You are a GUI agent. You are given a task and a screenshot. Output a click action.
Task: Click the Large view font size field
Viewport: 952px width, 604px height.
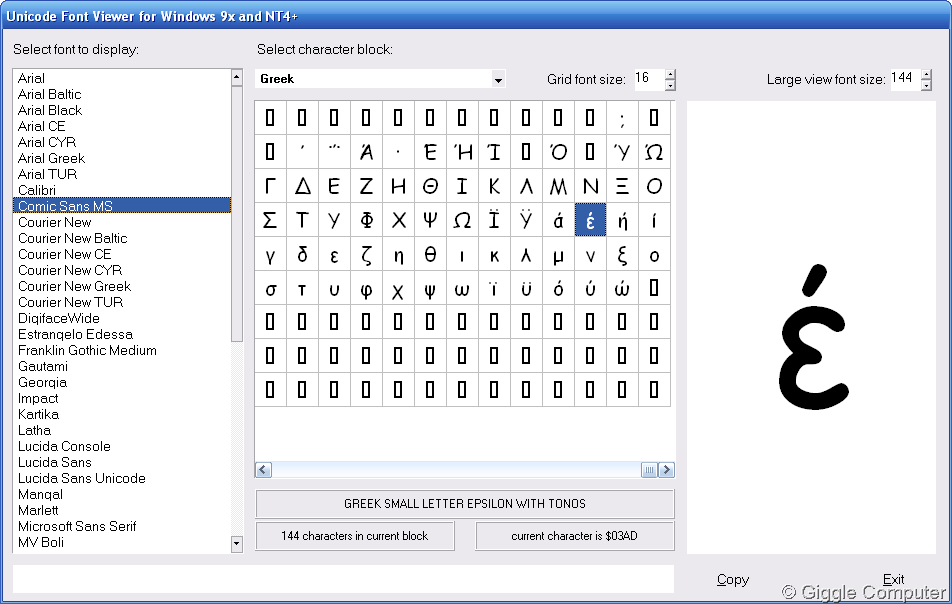tap(905, 80)
